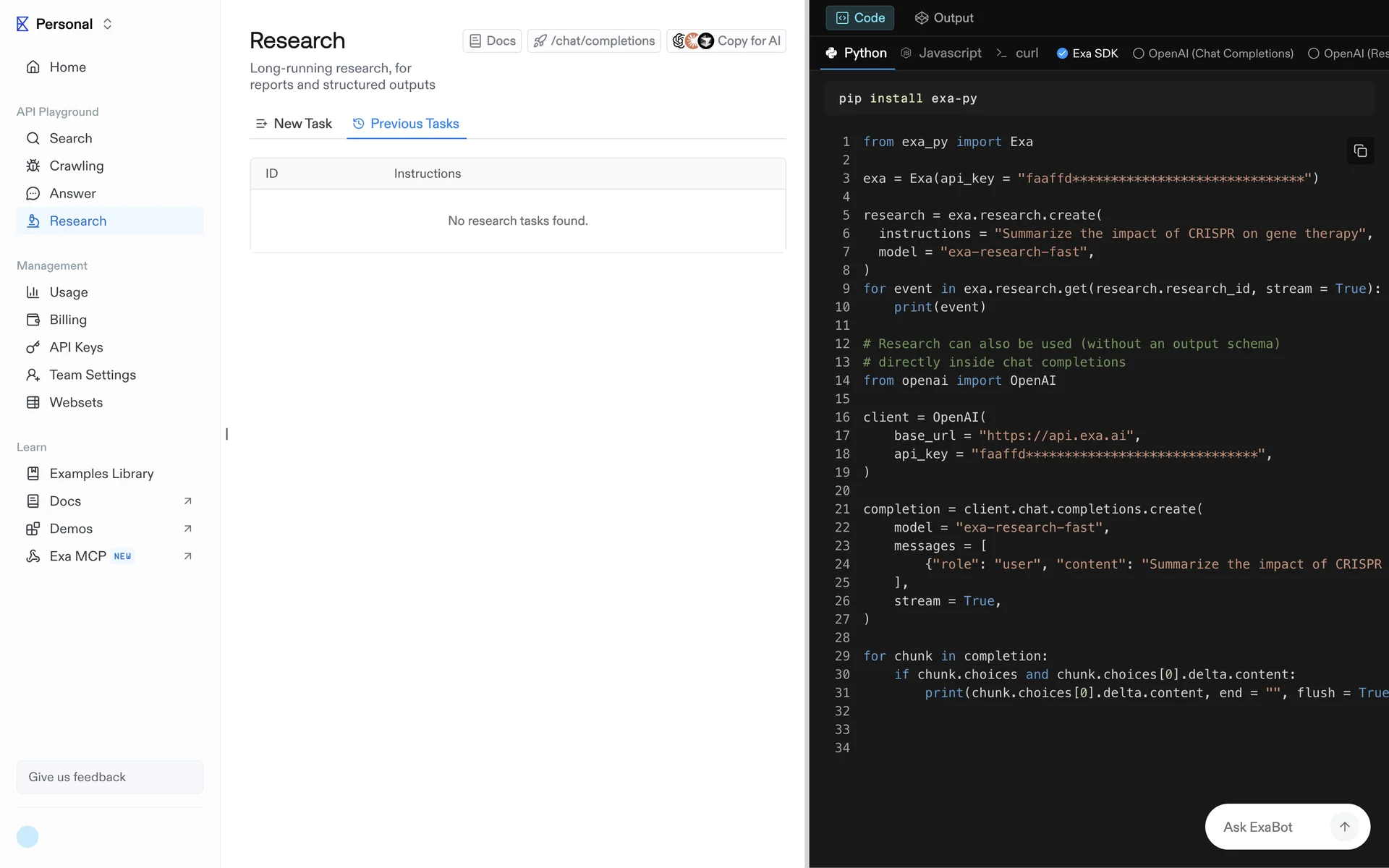Image resolution: width=1389 pixels, height=868 pixels.
Task: Open Usage via bar chart icon
Action: (33, 292)
